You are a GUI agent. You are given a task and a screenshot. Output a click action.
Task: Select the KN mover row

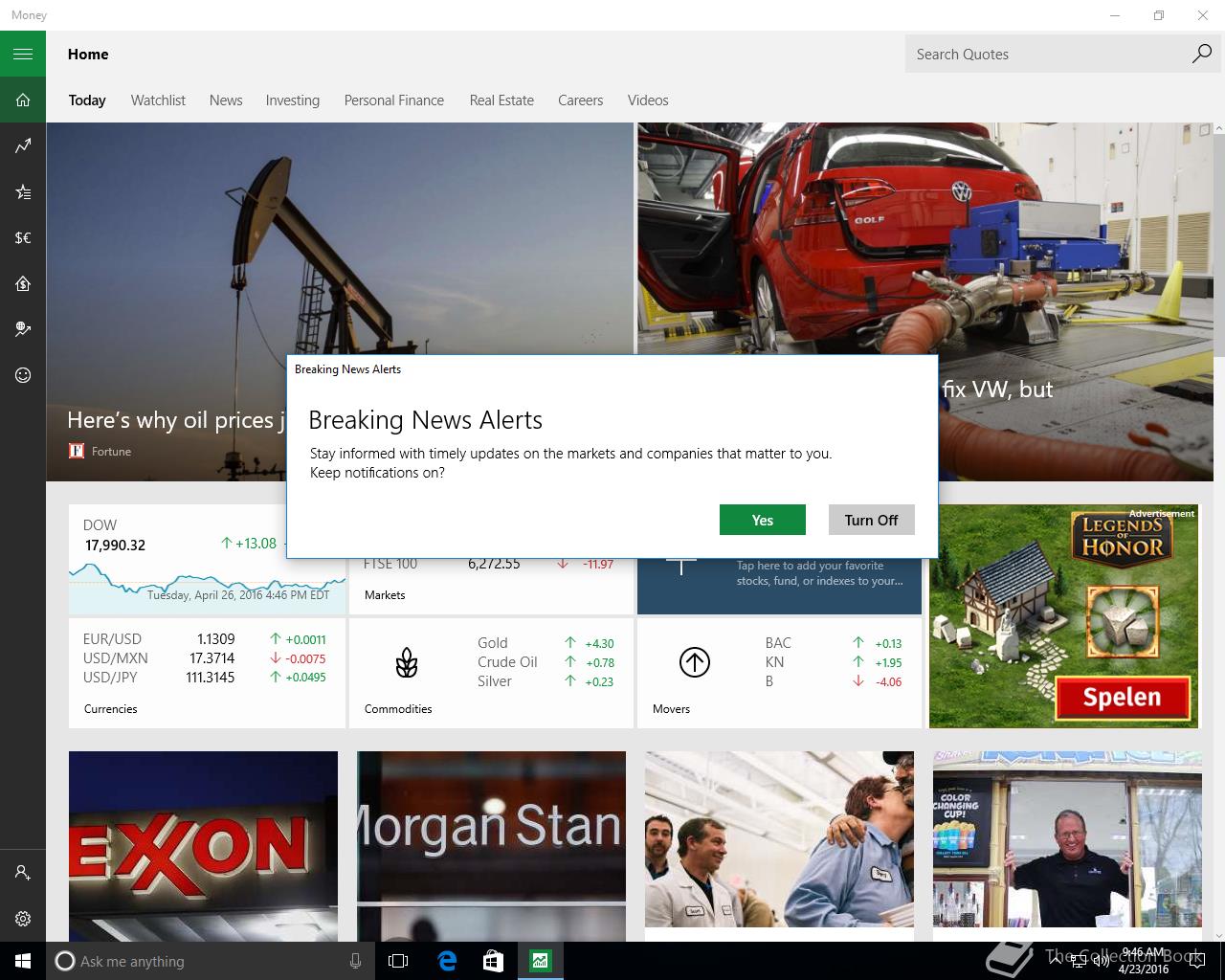pyautogui.click(x=834, y=662)
